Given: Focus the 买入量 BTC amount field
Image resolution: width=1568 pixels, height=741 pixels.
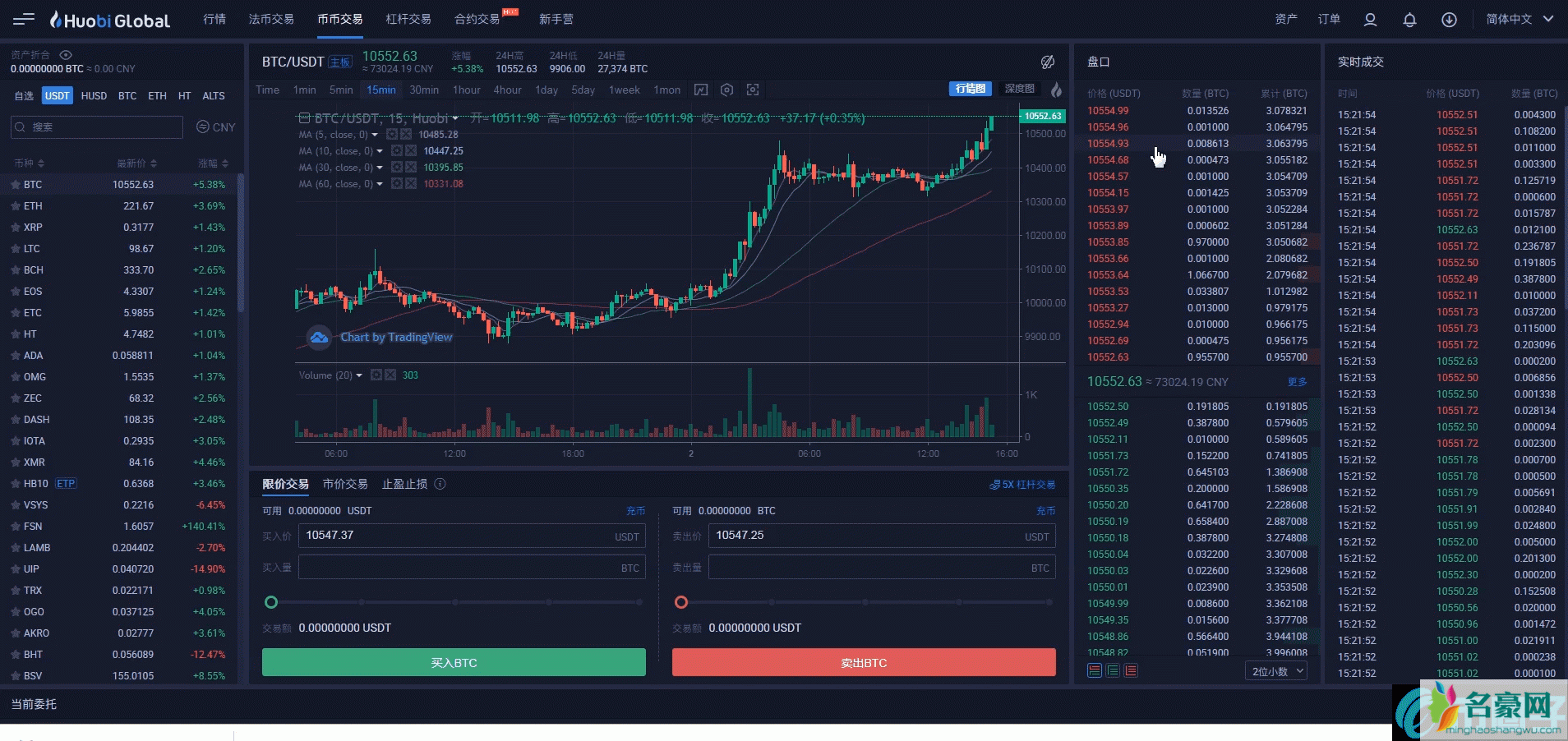Looking at the screenshot, I should click(472, 568).
